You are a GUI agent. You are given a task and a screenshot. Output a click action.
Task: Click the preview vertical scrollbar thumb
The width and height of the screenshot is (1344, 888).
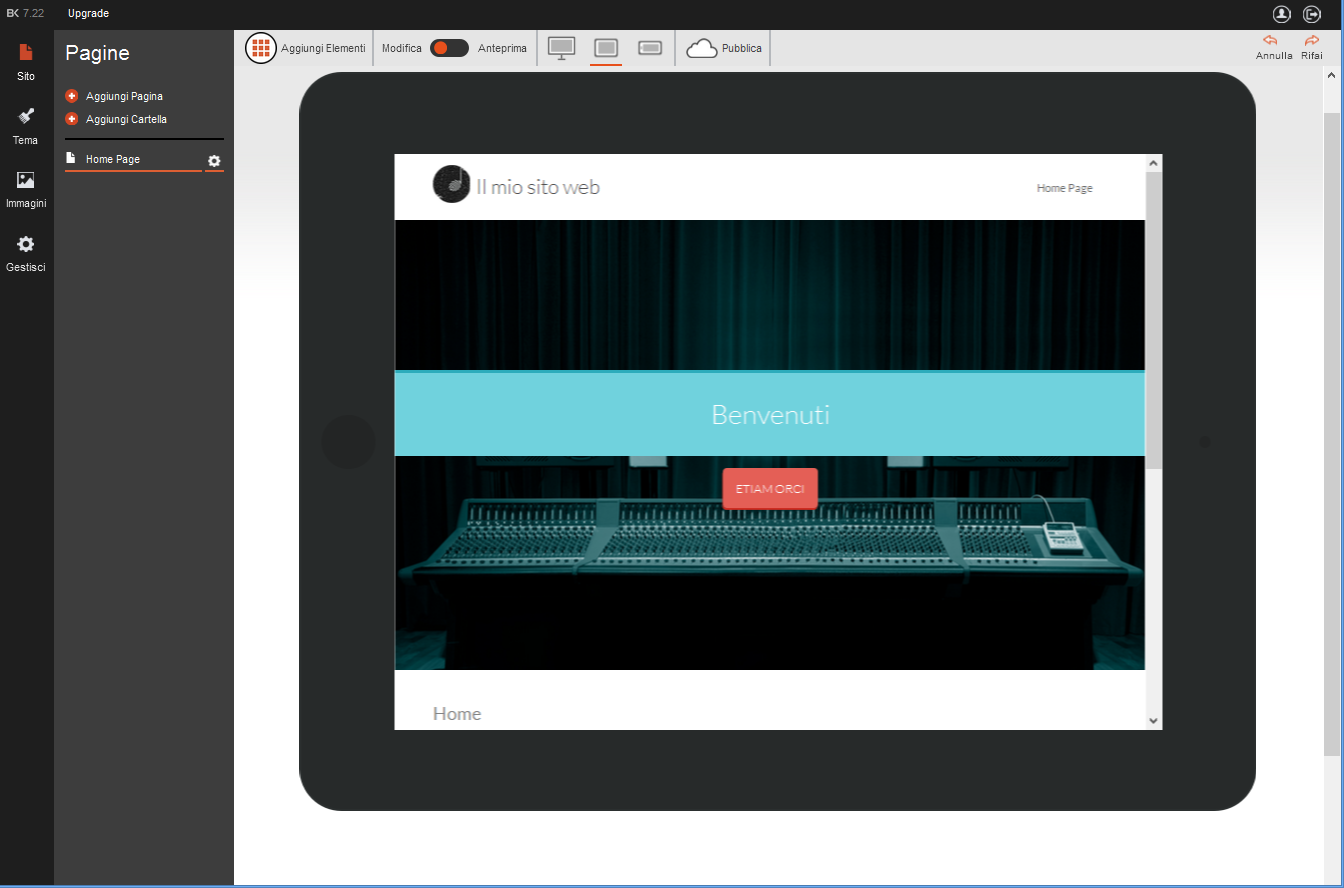pos(1154,321)
